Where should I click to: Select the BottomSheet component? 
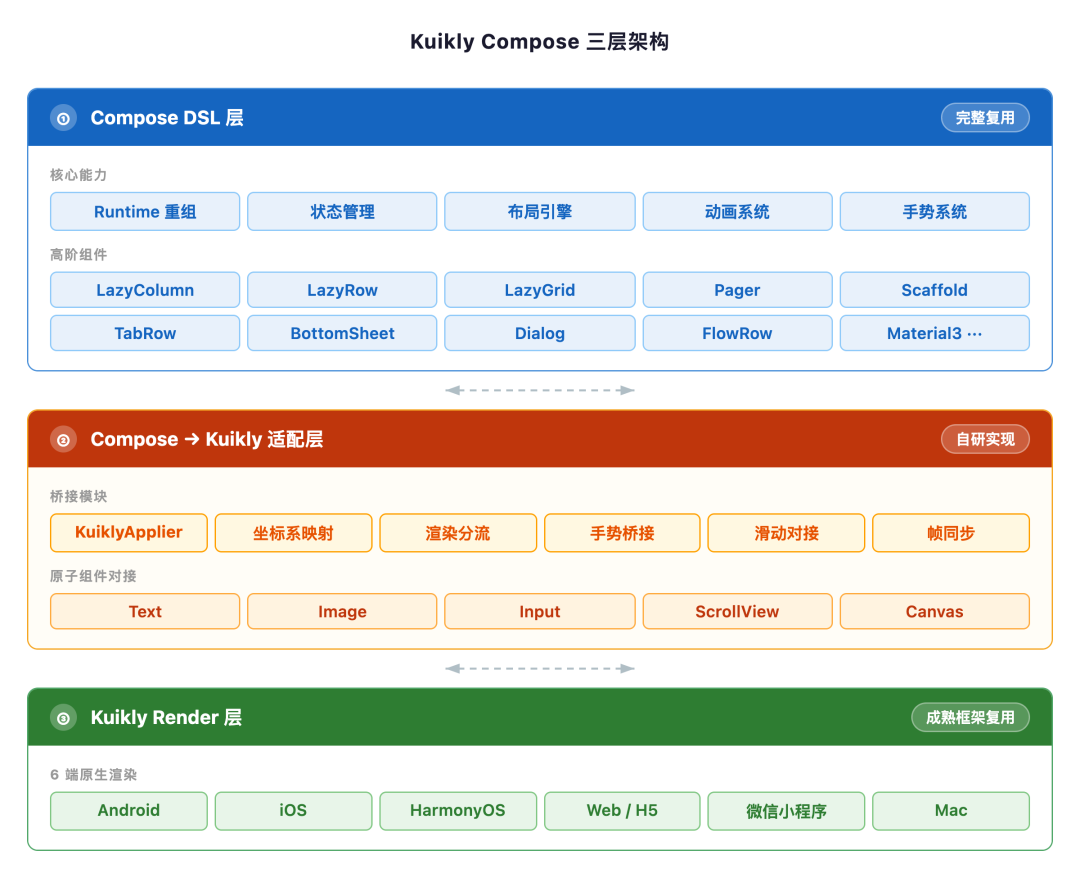pyautogui.click(x=342, y=333)
